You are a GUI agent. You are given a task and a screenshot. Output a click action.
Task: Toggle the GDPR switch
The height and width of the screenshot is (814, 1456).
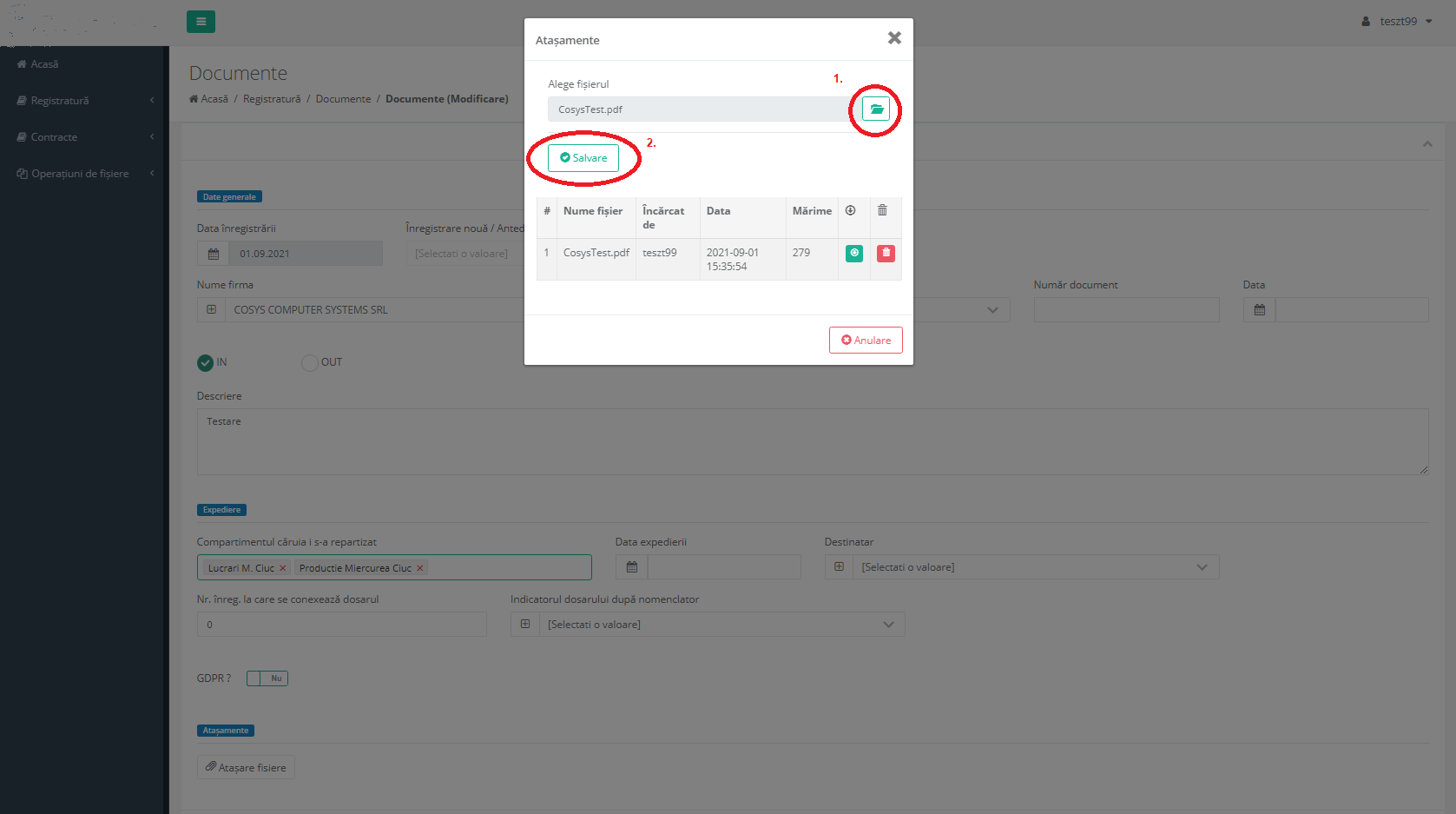pos(267,678)
